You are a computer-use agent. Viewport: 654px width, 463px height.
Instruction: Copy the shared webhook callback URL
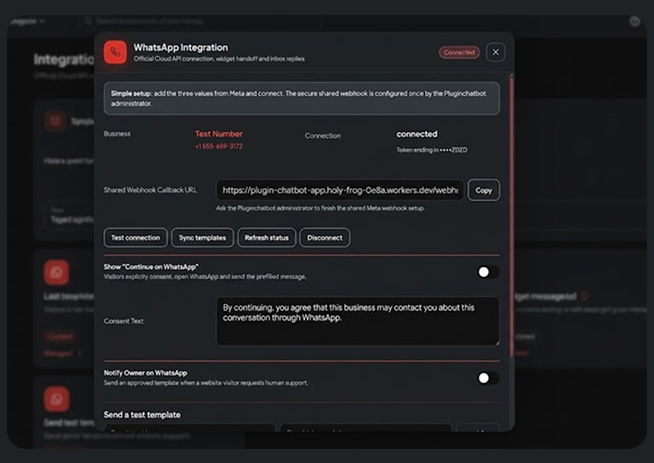[483, 190]
